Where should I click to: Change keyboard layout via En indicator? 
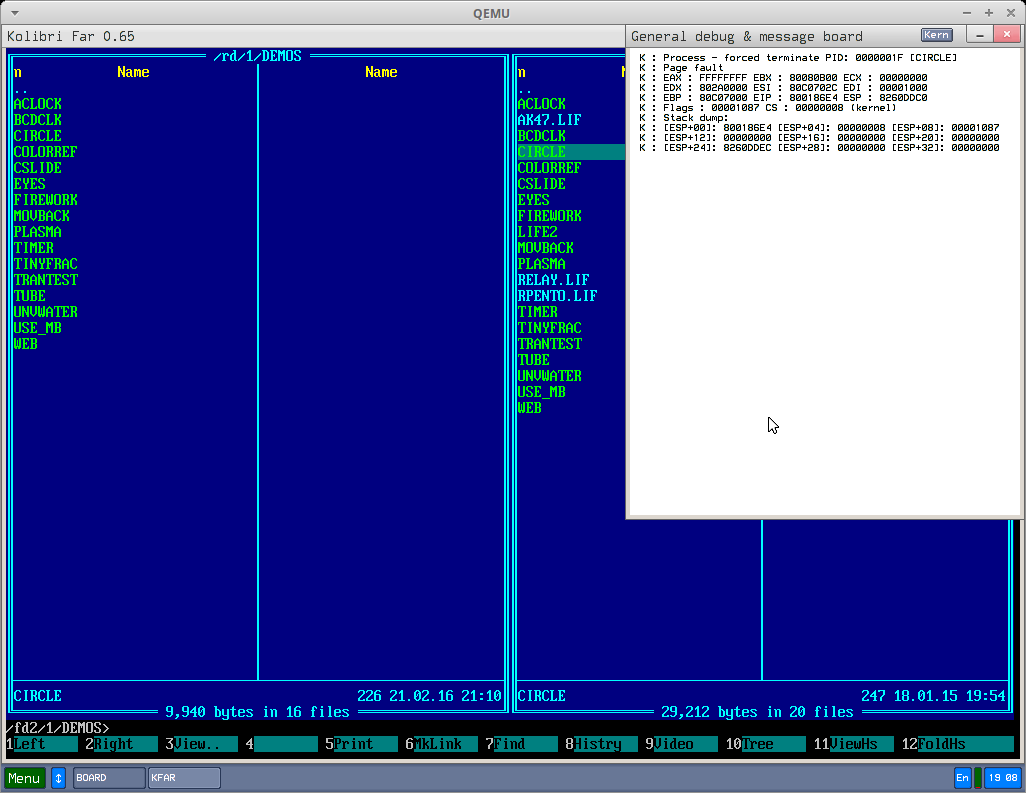pos(962,778)
